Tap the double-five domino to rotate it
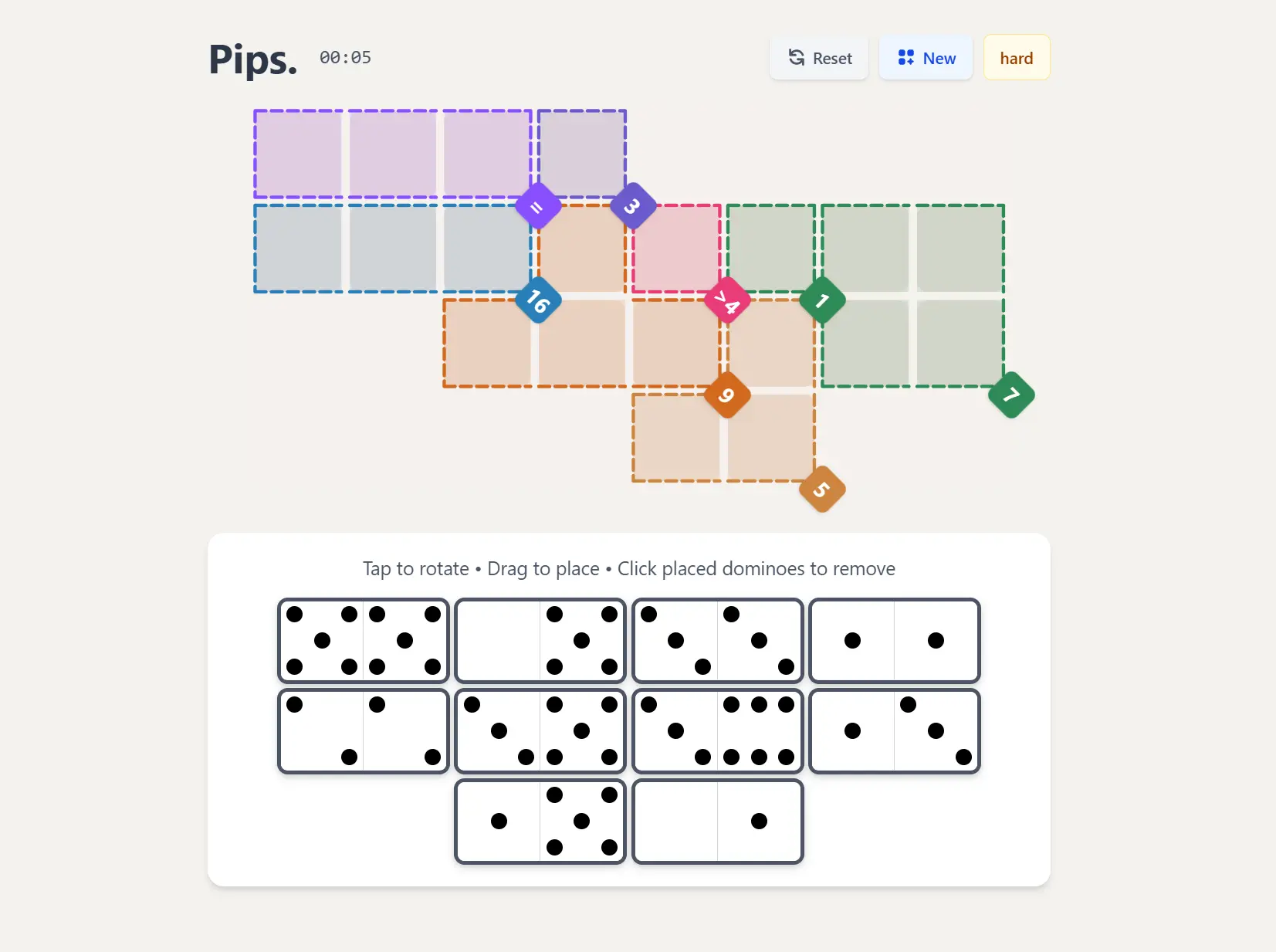This screenshot has height=952, width=1276. coord(363,640)
